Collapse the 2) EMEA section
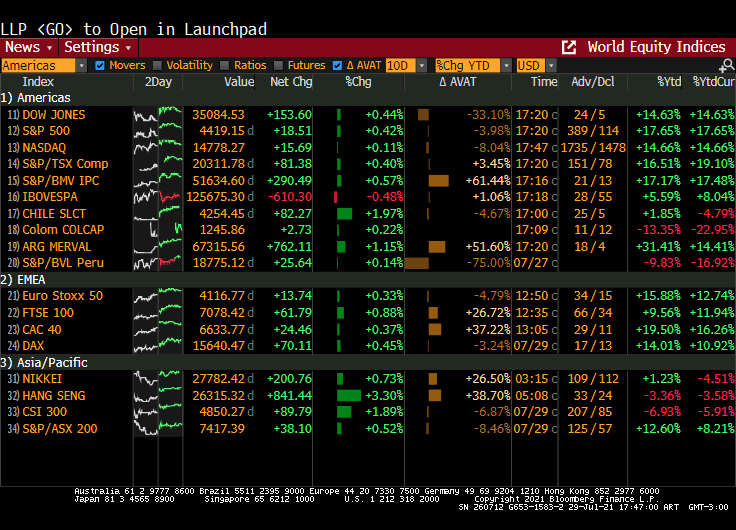This screenshot has height=530, width=736. point(23,280)
